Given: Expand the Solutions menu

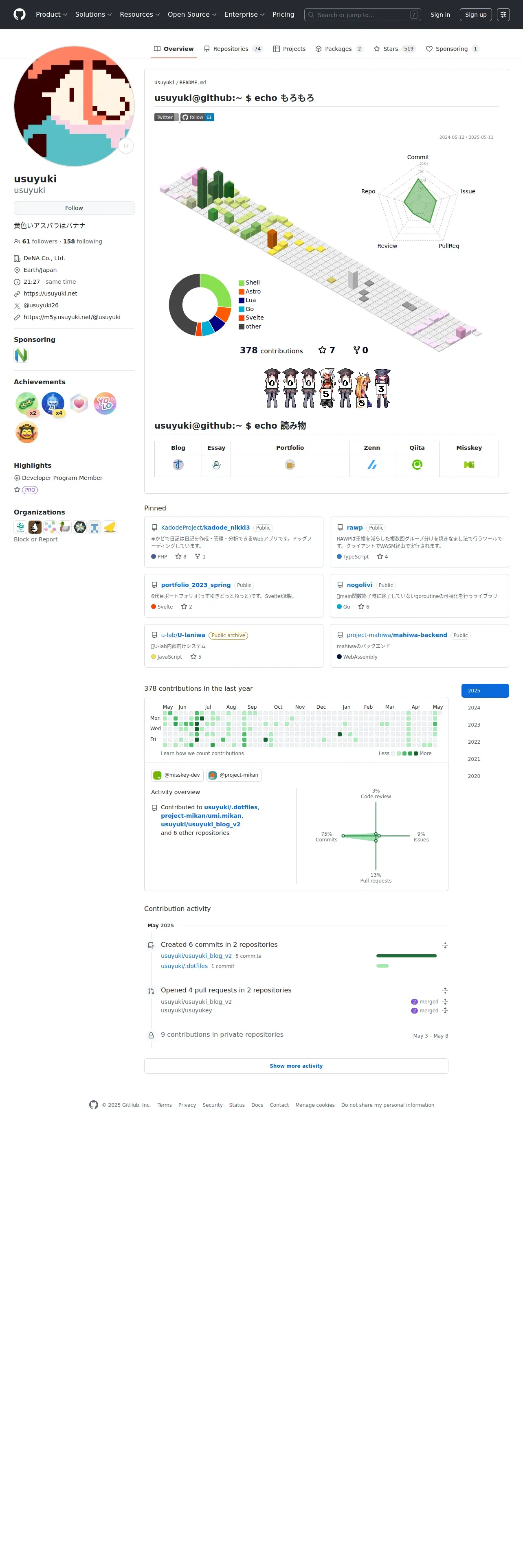Looking at the screenshot, I should [x=94, y=15].
